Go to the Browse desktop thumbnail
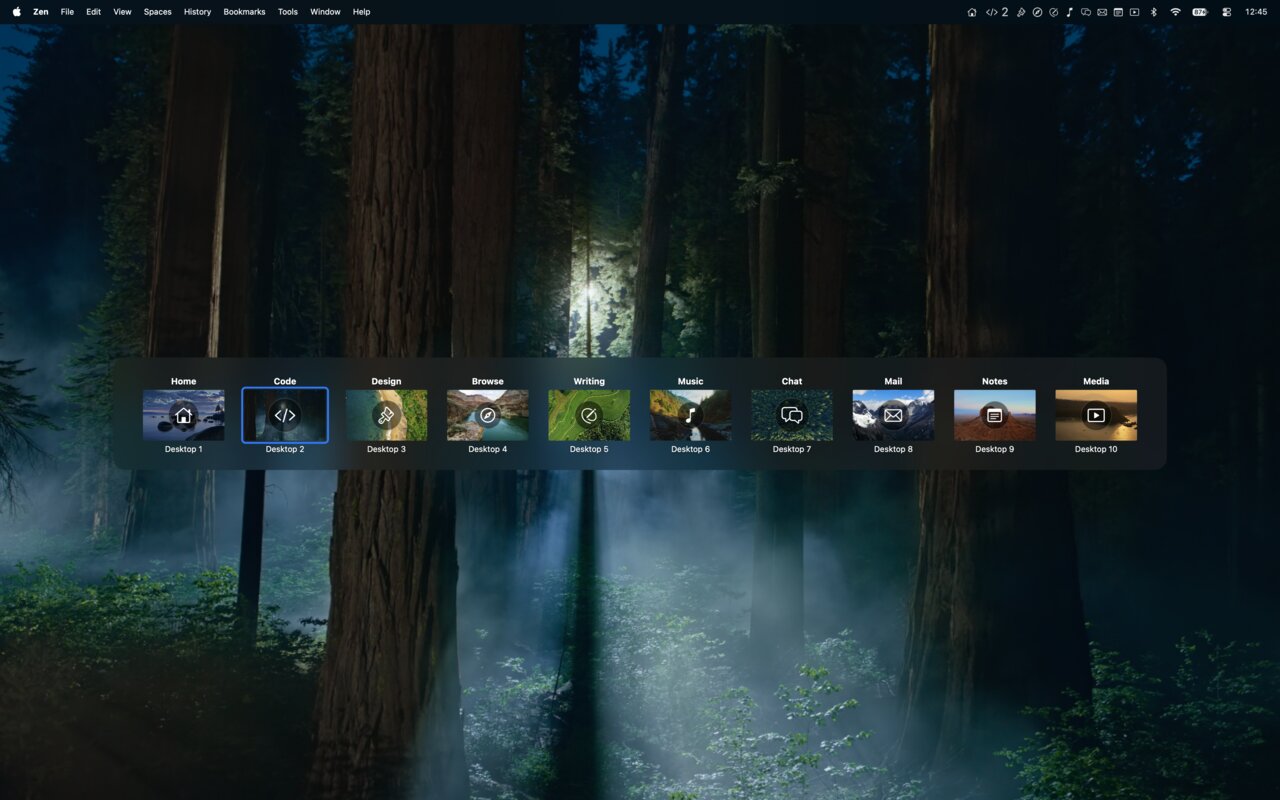 [x=488, y=415]
